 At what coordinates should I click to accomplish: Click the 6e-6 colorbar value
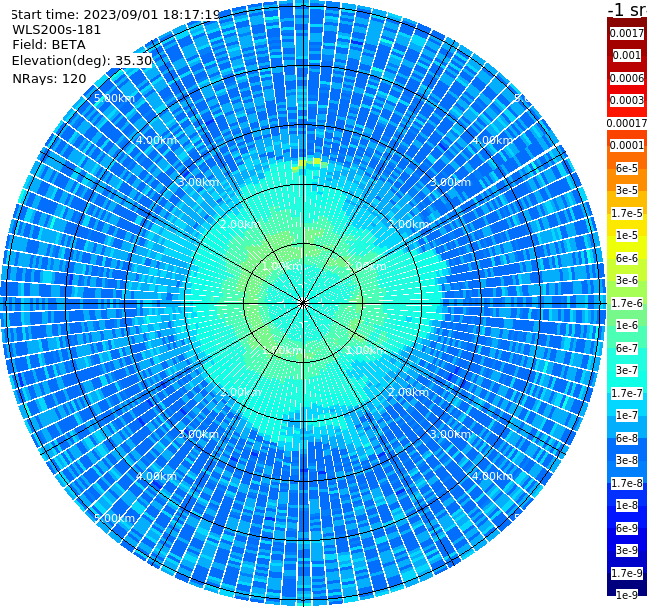pyautogui.click(x=627, y=258)
